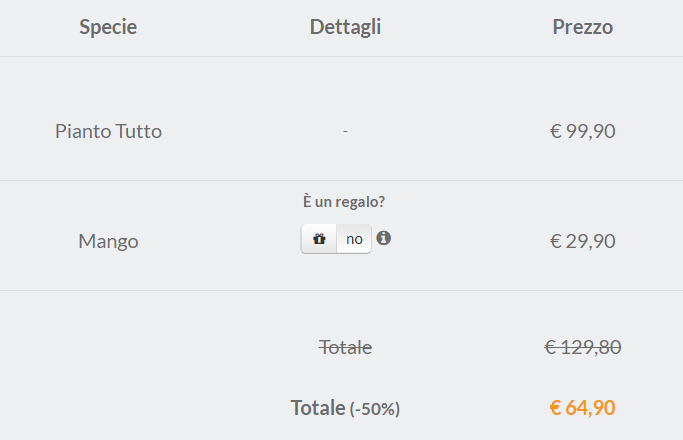The height and width of the screenshot is (440, 683).
Task: Click the Prezzo column header
Action: [582, 27]
